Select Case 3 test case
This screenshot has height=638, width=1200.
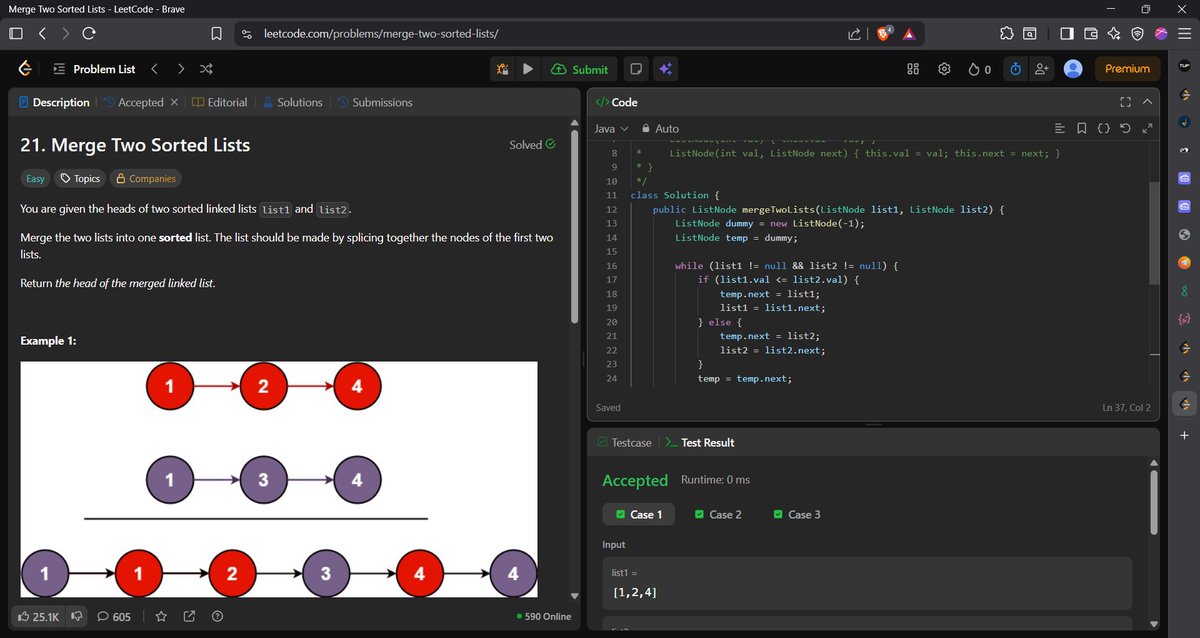pos(797,514)
